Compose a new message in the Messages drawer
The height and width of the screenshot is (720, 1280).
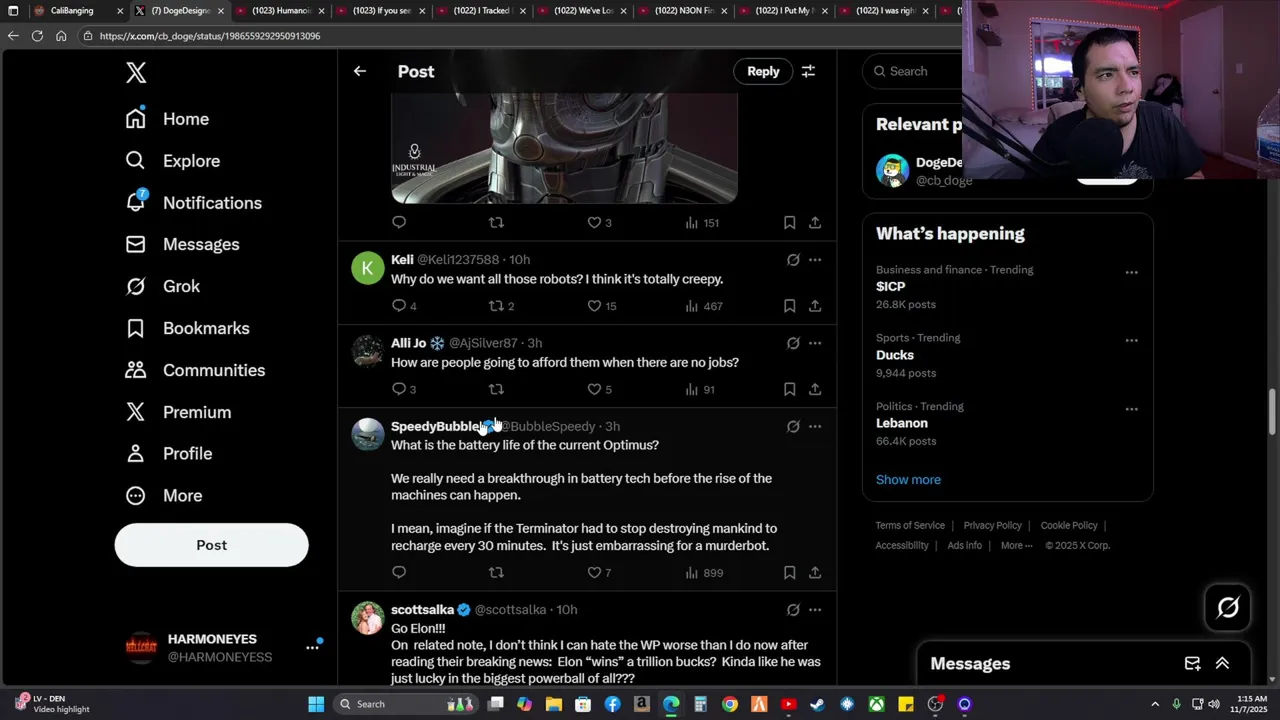pos(1192,664)
